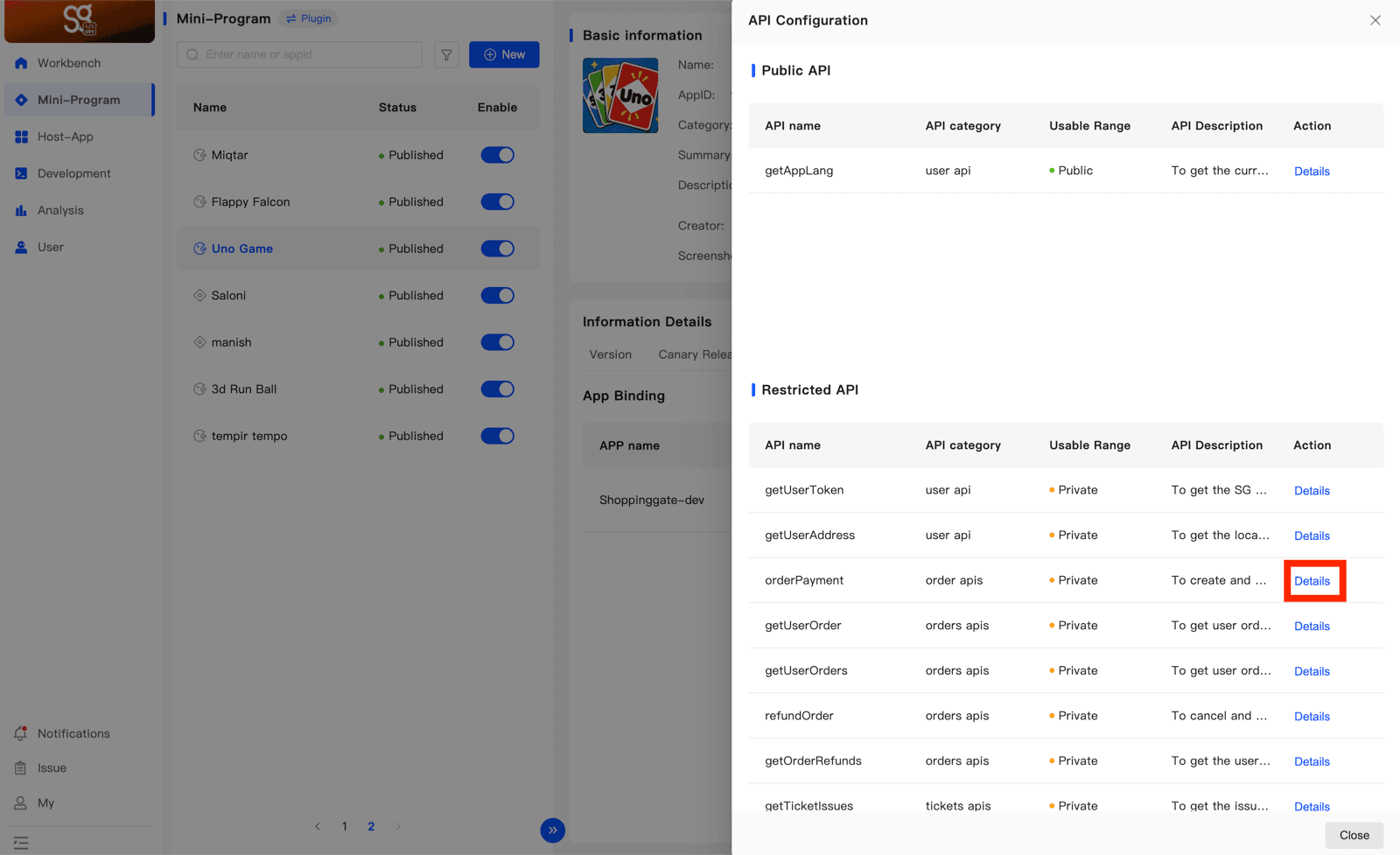Click the Close button in API Configuration
The image size is (1400, 855).
tap(1354, 835)
